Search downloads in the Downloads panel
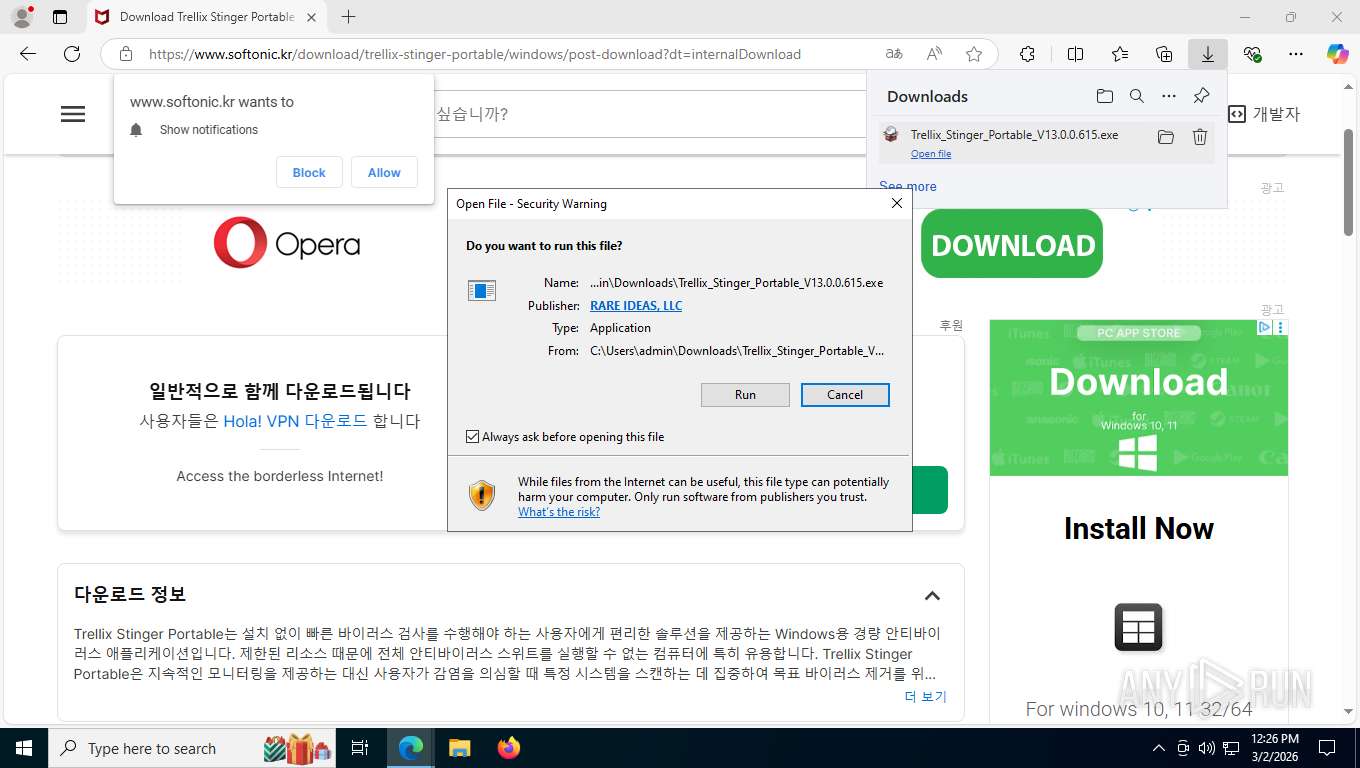The height and width of the screenshot is (768, 1360). tap(1137, 96)
